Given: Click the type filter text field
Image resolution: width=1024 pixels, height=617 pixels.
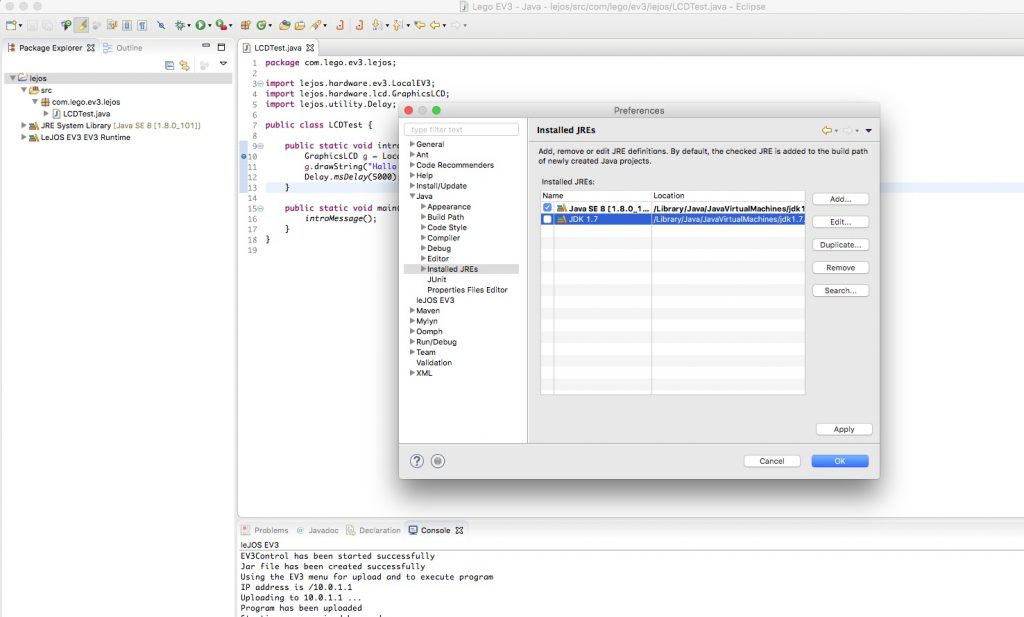Looking at the screenshot, I should coord(461,129).
